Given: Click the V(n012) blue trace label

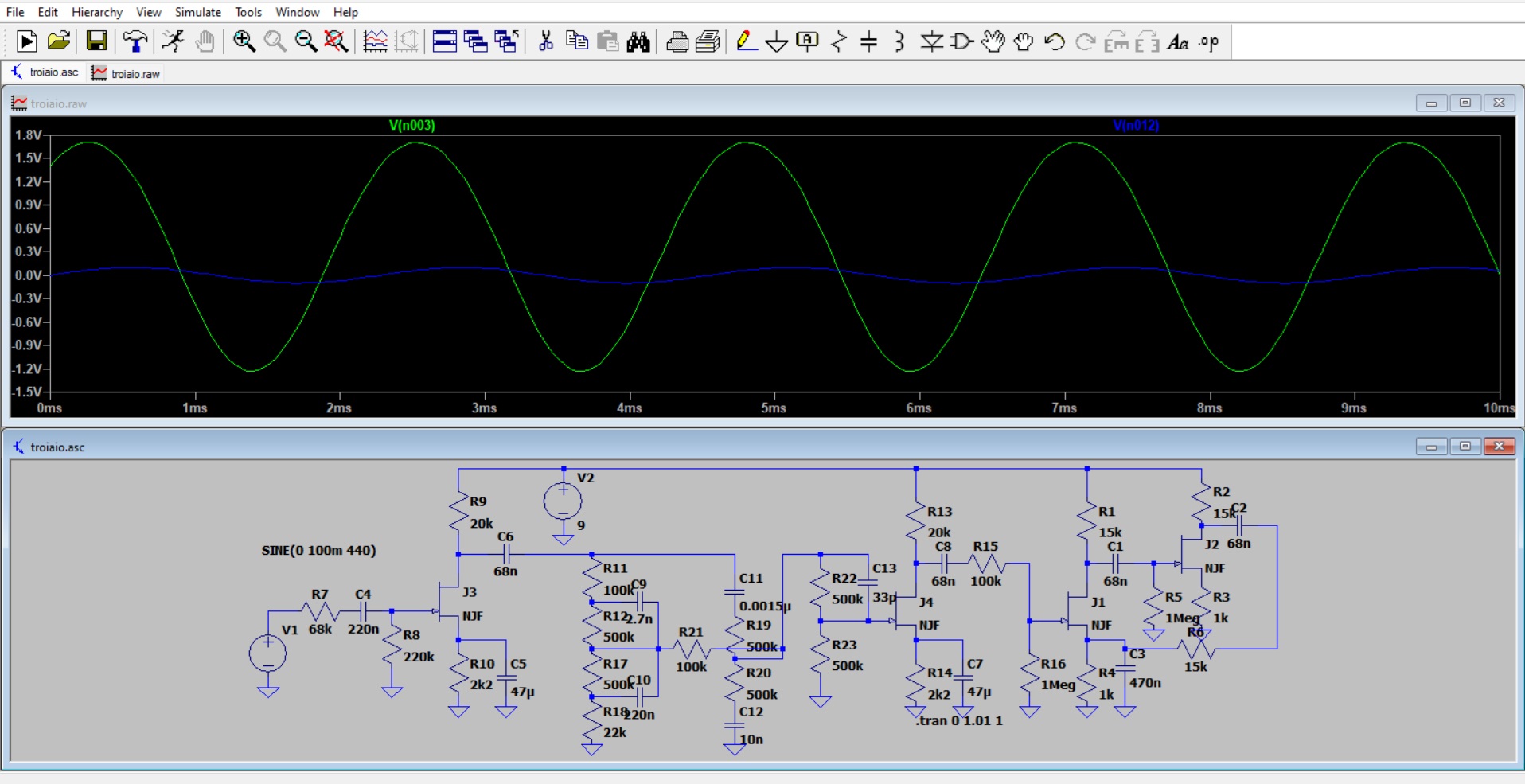Looking at the screenshot, I should tap(1135, 125).
